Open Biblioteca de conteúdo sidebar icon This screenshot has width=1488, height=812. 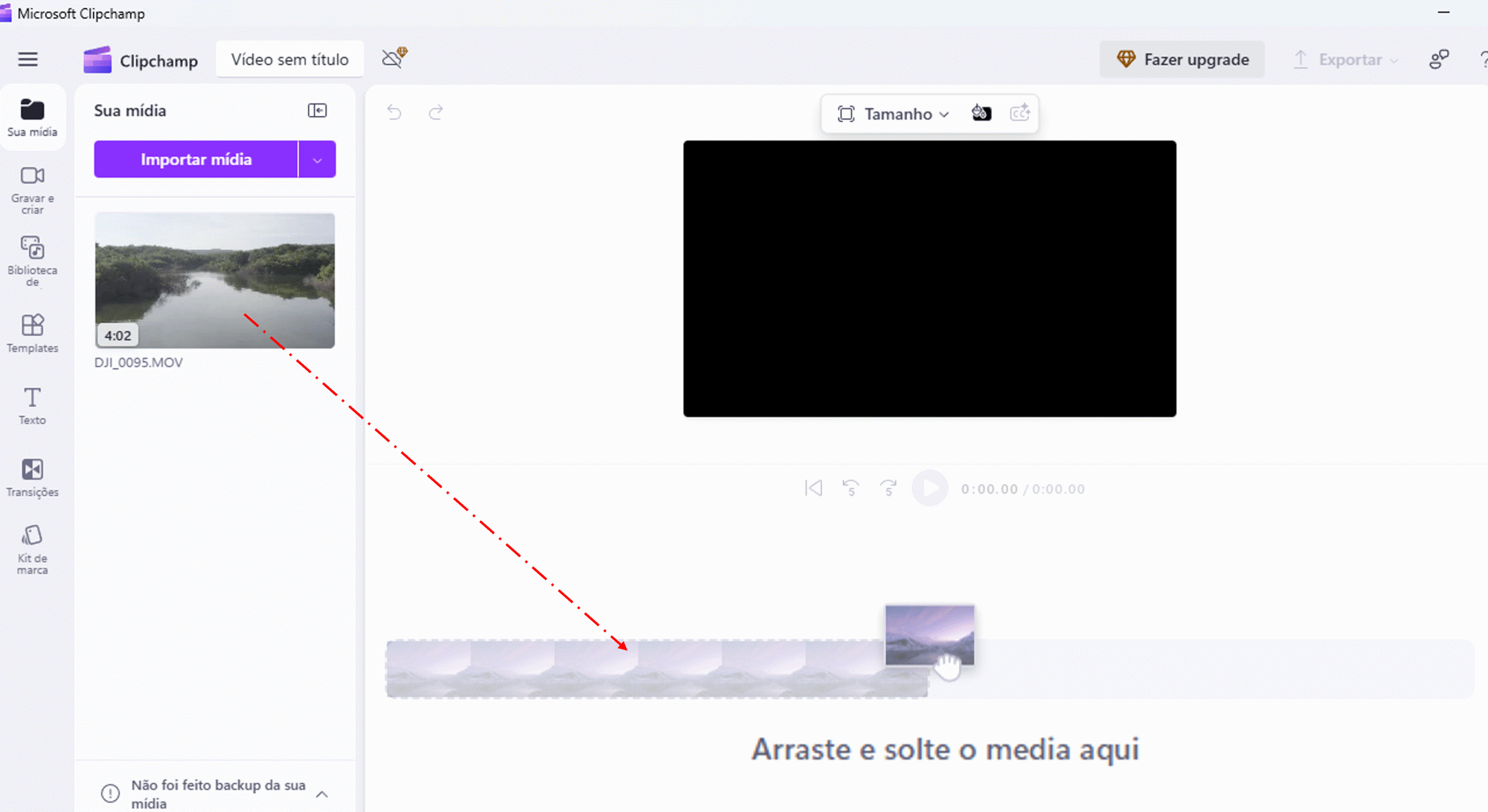32,260
